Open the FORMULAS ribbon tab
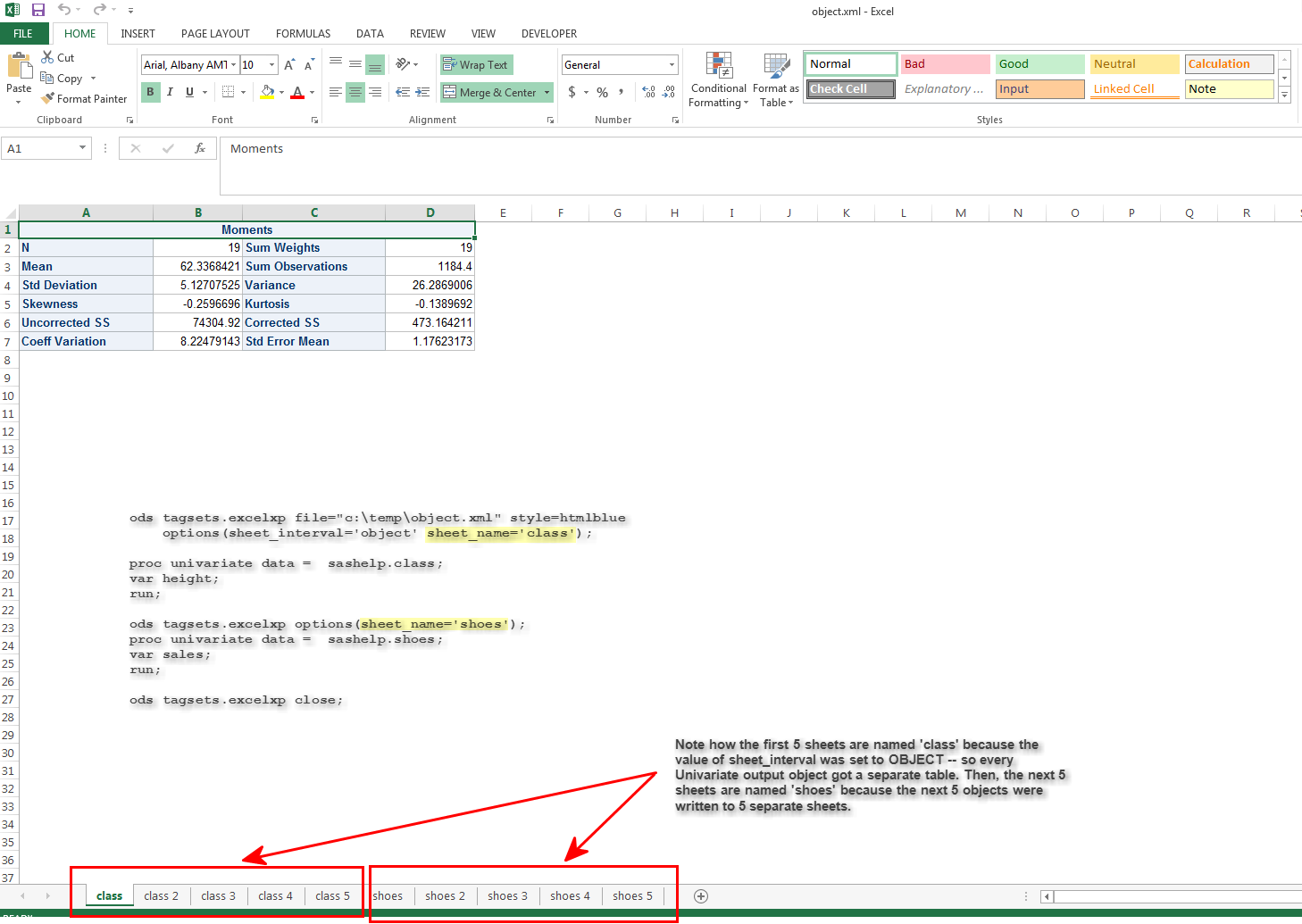This screenshot has width=1302, height=924. click(303, 34)
